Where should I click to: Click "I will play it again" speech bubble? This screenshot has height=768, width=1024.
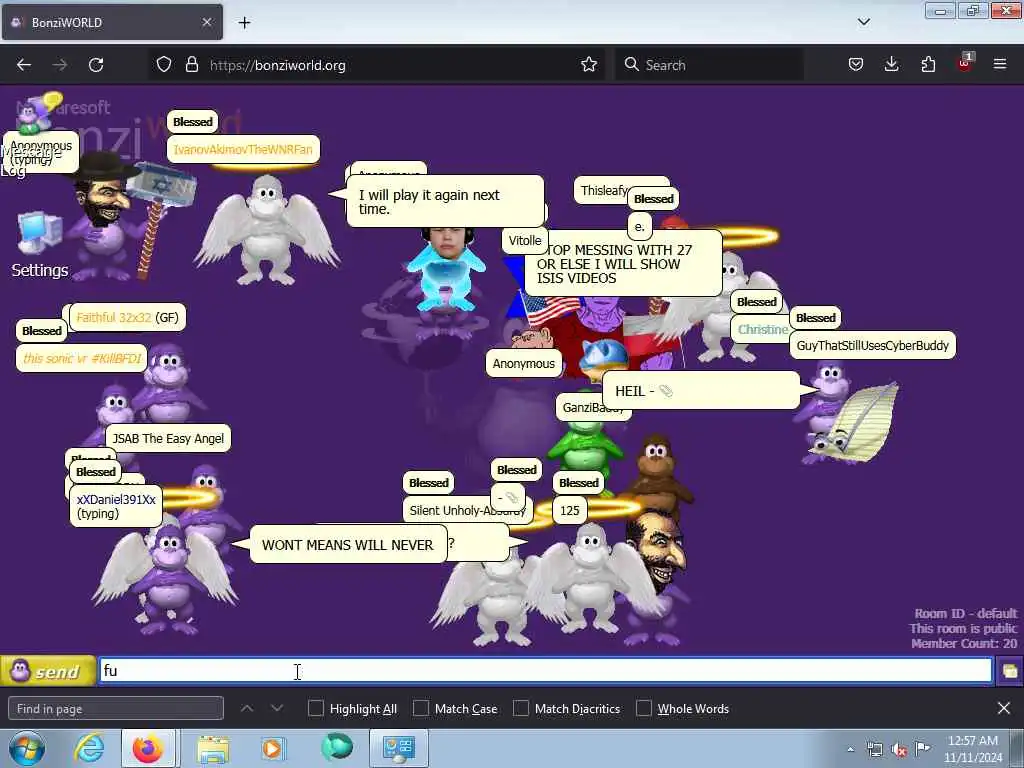click(444, 201)
